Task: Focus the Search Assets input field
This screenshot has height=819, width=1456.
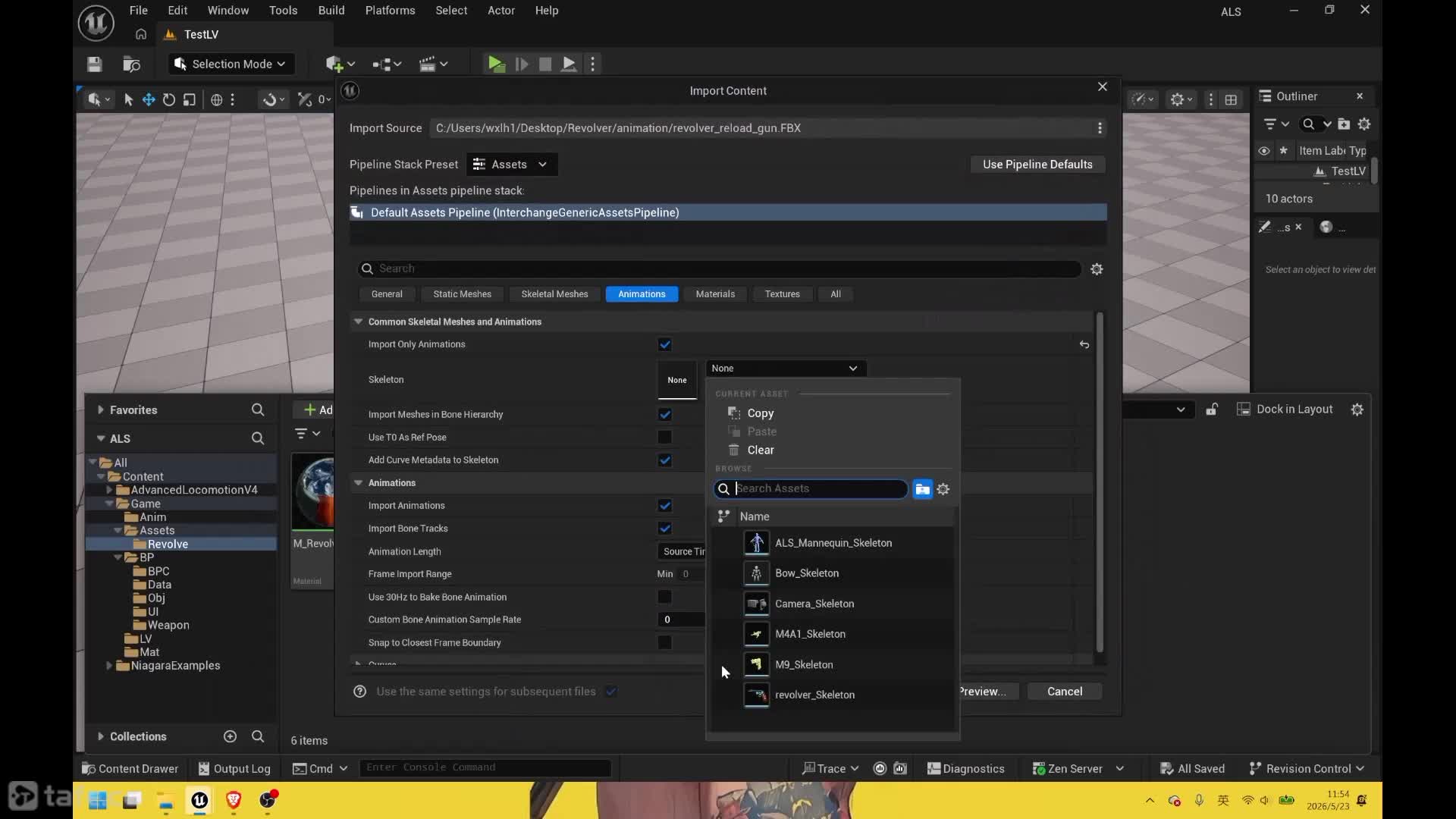Action: 811,489
